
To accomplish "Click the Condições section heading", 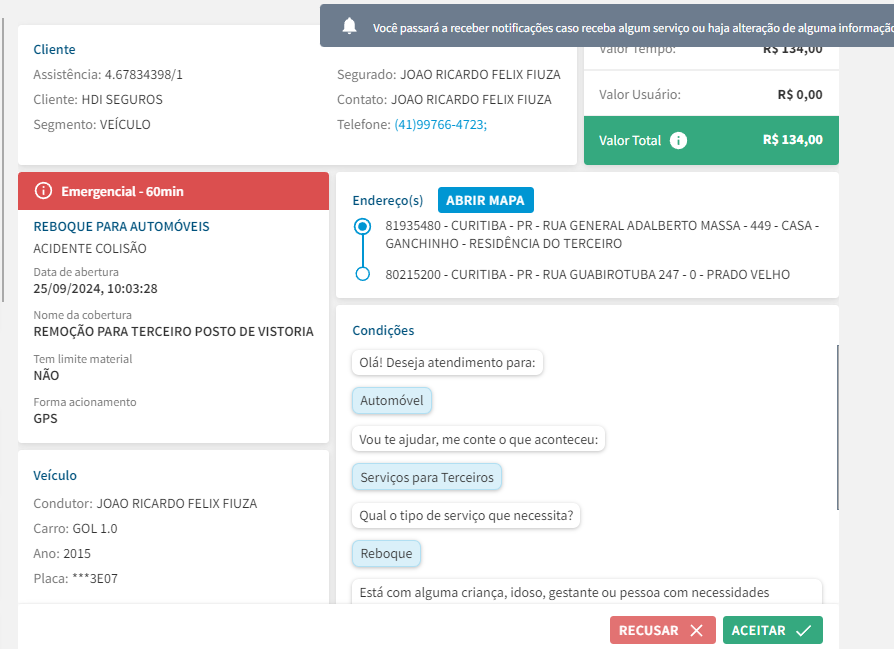I will click(383, 331).
